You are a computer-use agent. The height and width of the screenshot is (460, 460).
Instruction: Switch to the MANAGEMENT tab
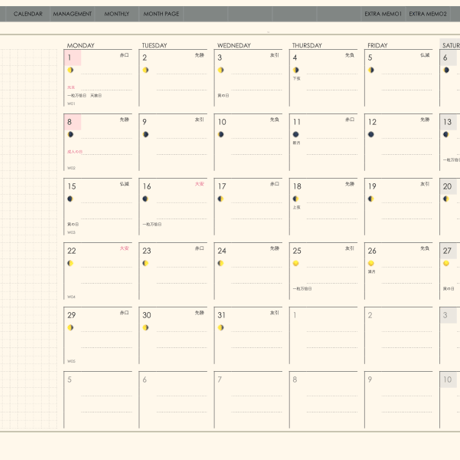(72, 14)
